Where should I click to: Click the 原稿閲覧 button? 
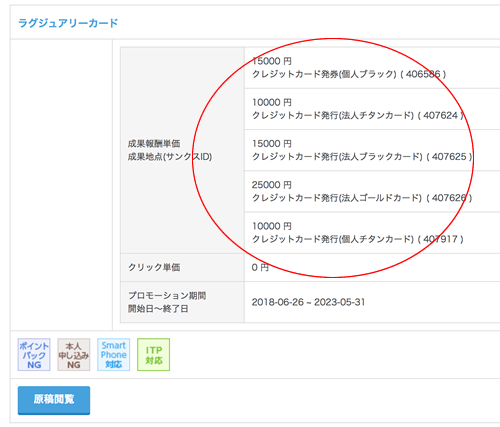point(54,400)
